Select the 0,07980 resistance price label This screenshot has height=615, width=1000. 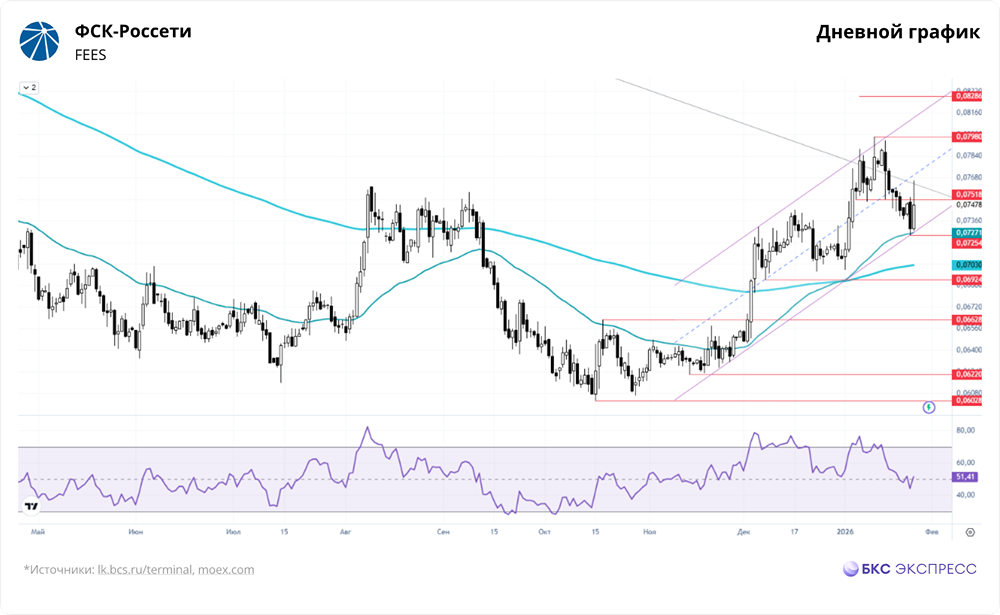[x=967, y=137]
